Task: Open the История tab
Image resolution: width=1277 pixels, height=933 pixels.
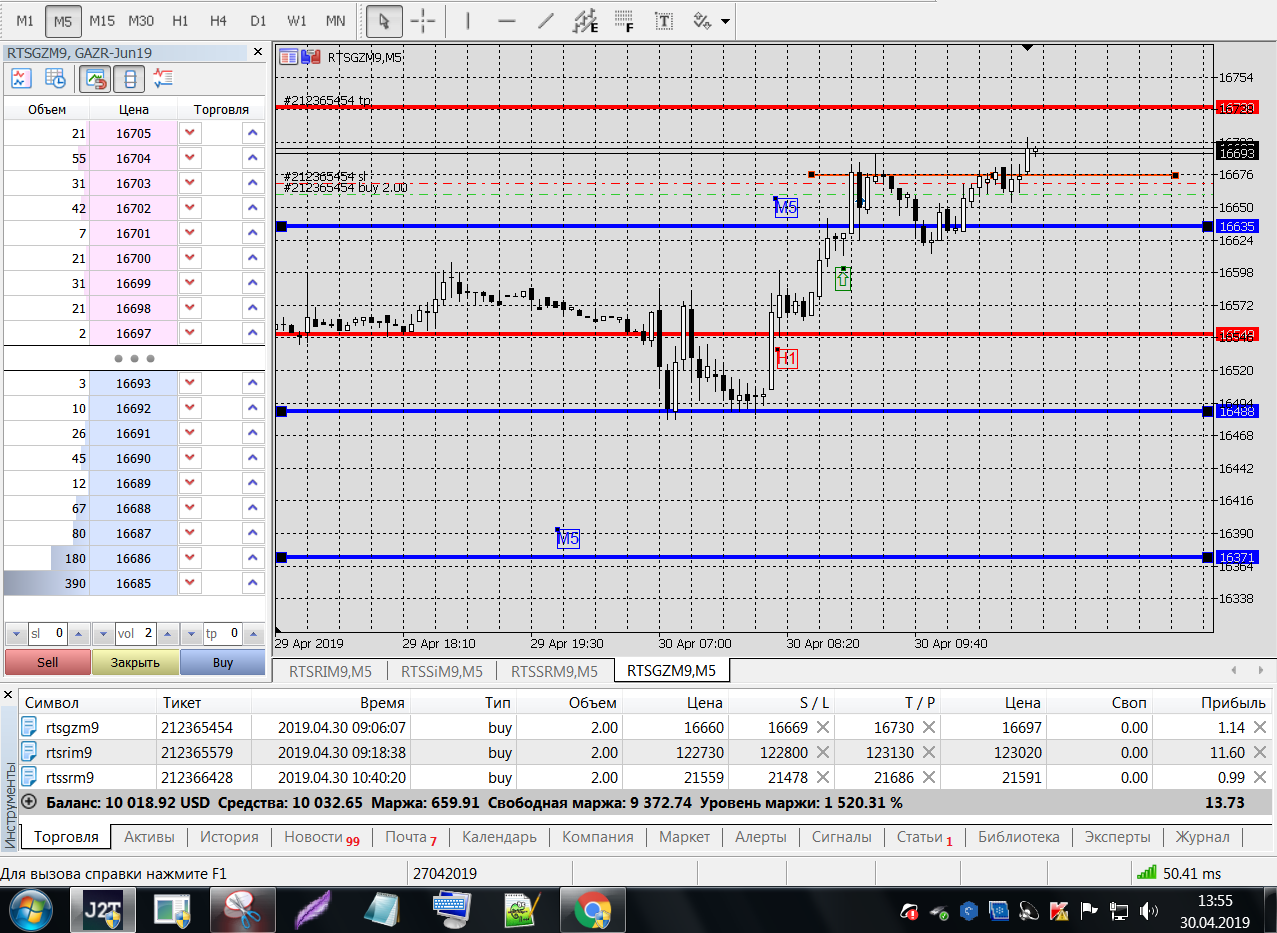Action: [229, 837]
